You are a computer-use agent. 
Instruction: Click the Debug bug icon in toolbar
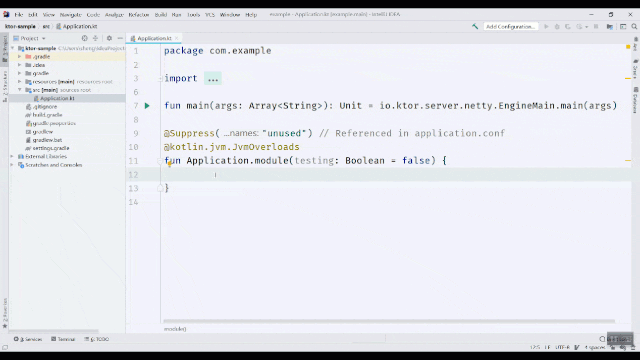point(557,27)
